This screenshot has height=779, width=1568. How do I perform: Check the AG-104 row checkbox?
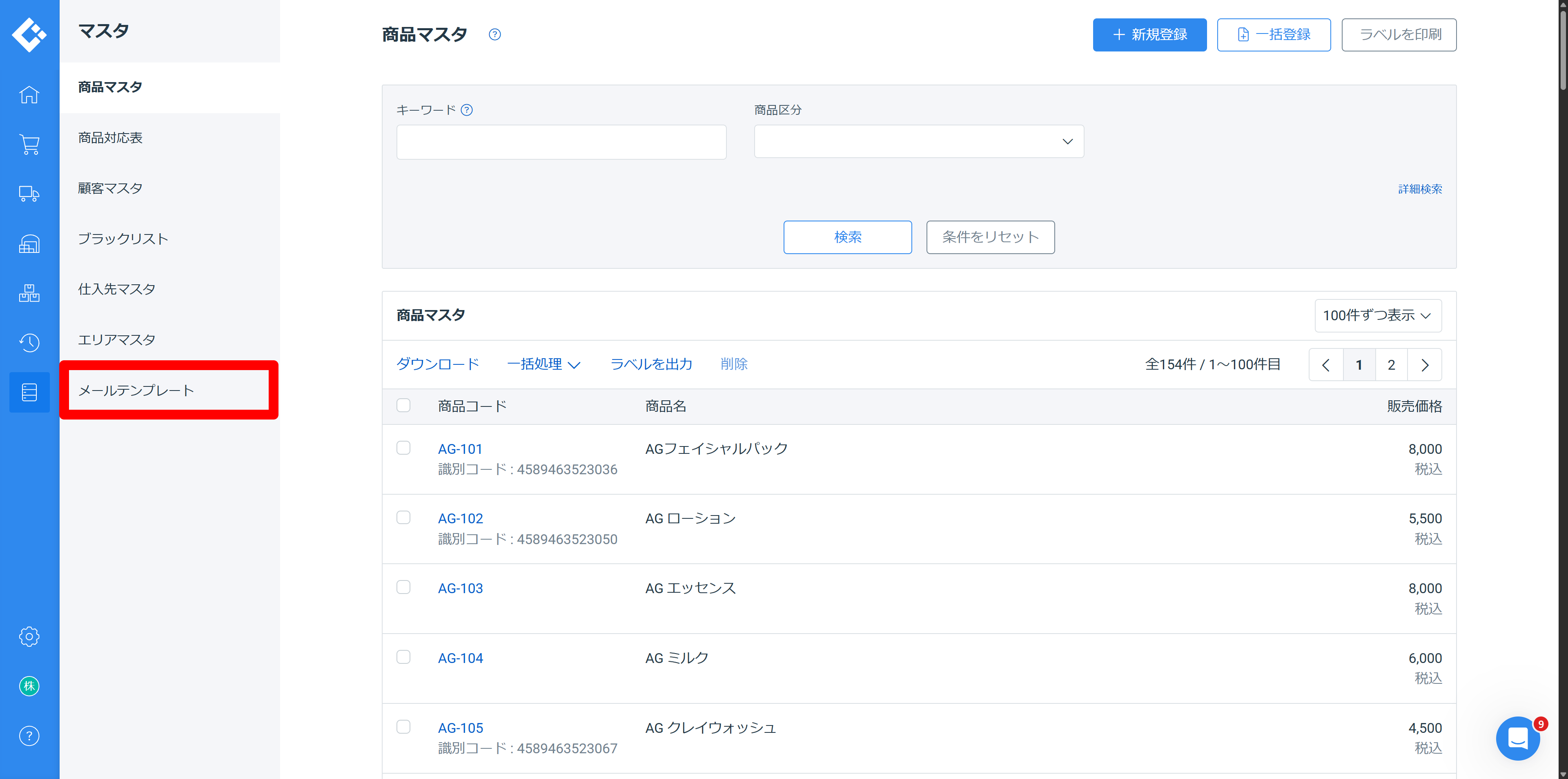click(x=403, y=657)
